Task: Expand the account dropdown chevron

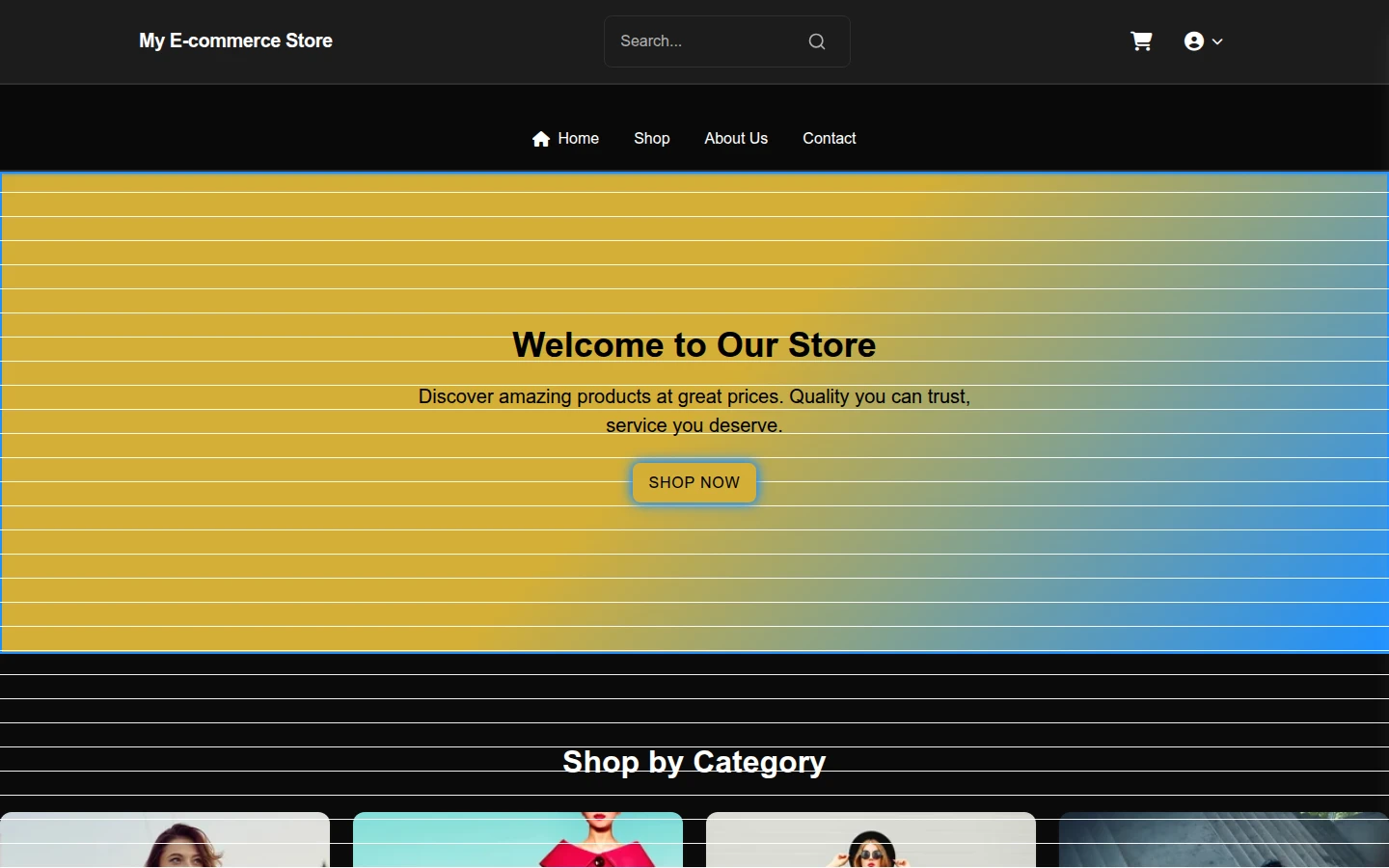Action: tap(1217, 41)
